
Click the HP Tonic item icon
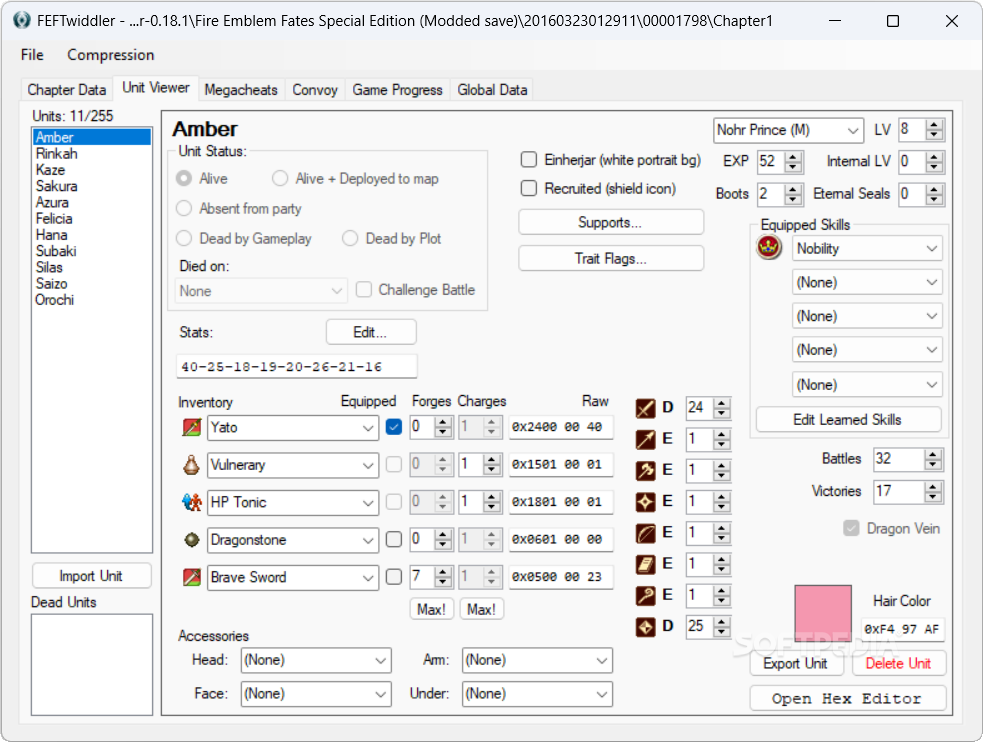point(192,502)
